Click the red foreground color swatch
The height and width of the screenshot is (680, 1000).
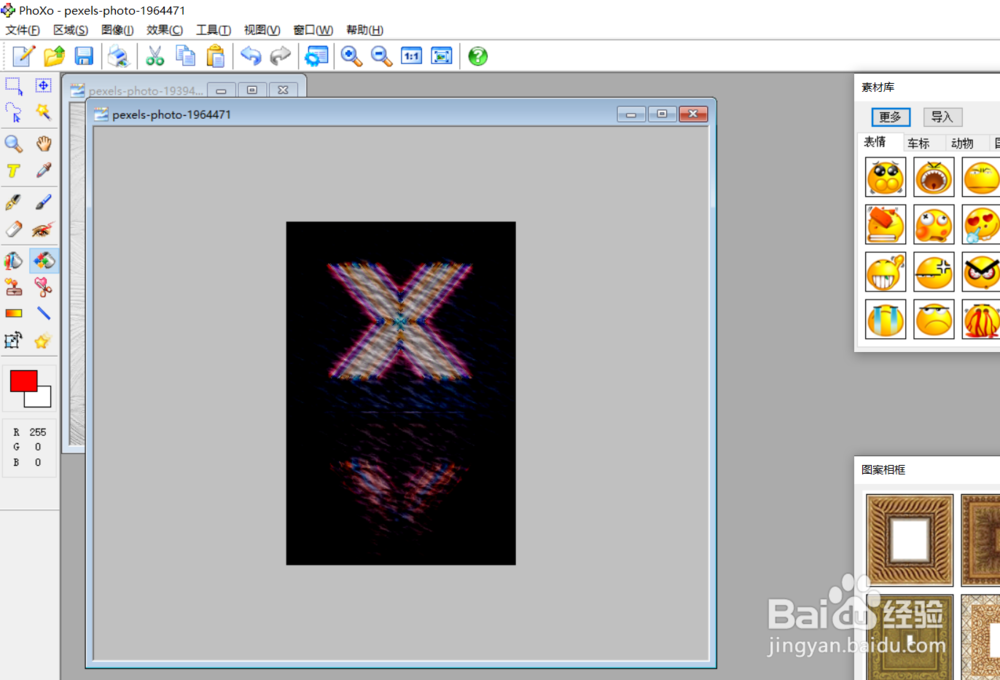click(22, 379)
